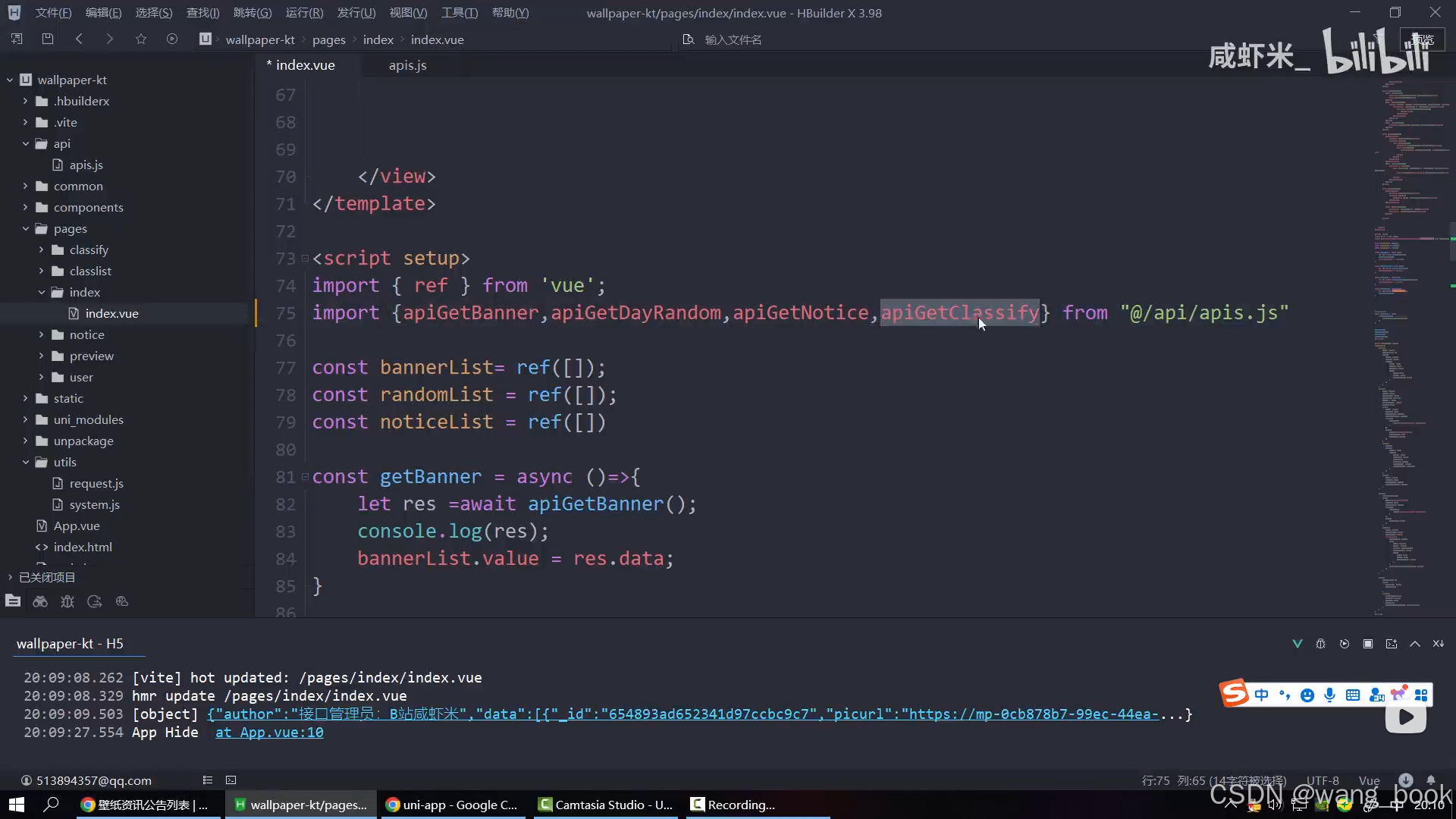
Task: Switch to the apis.js tab
Action: click(x=407, y=65)
